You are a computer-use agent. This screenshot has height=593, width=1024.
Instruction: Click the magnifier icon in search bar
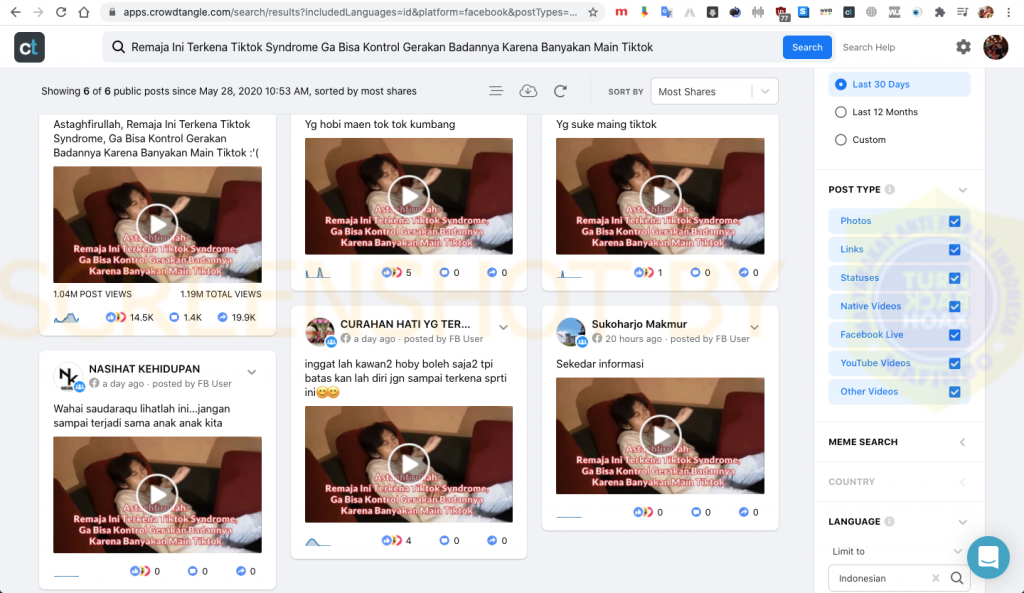[x=118, y=47]
